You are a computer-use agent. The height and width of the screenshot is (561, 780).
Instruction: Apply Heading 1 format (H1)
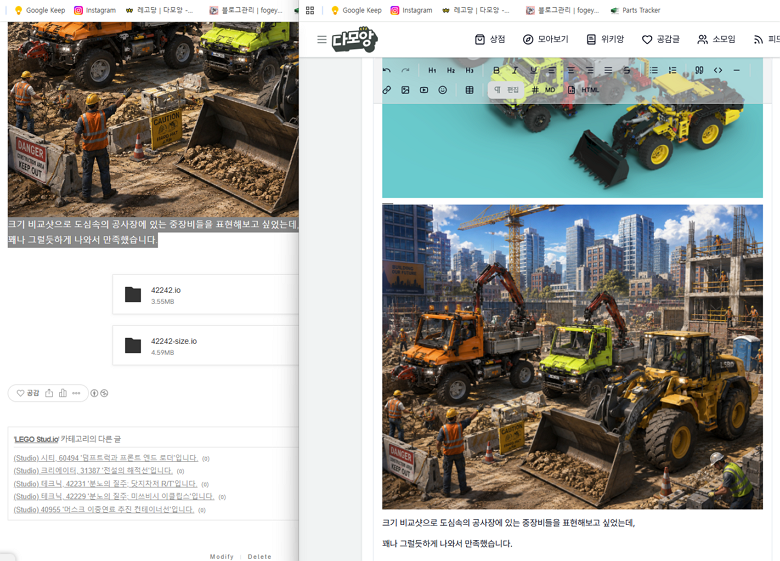(432, 70)
